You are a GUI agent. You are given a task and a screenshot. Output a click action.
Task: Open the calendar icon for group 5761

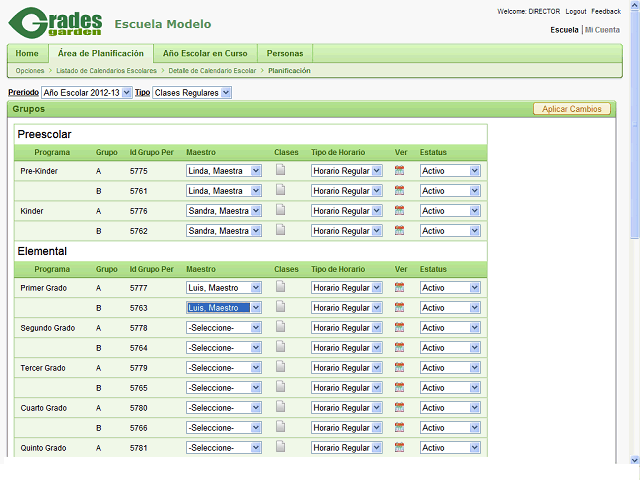tap(399, 191)
